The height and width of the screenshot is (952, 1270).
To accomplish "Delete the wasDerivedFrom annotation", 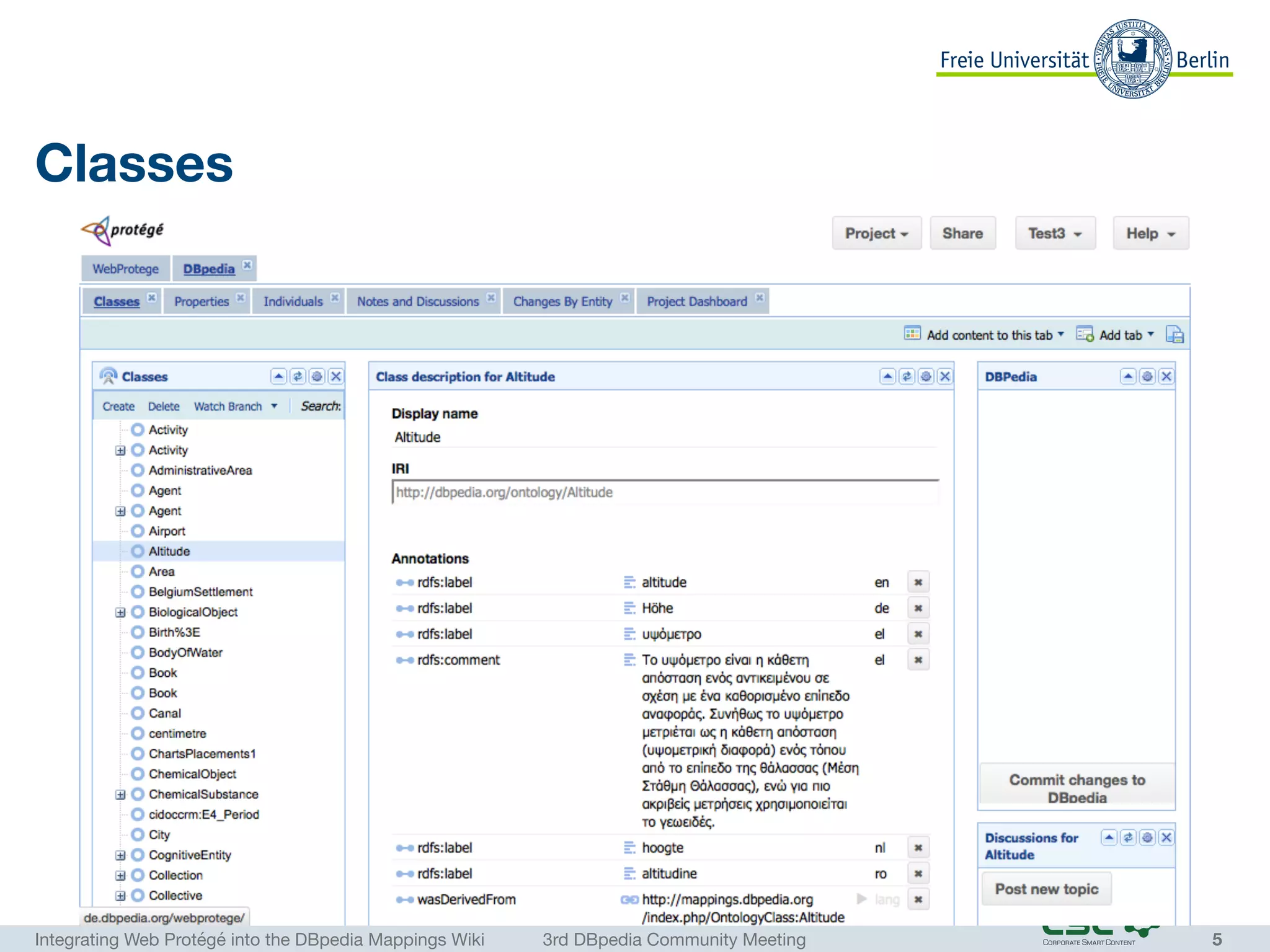I will click(918, 899).
